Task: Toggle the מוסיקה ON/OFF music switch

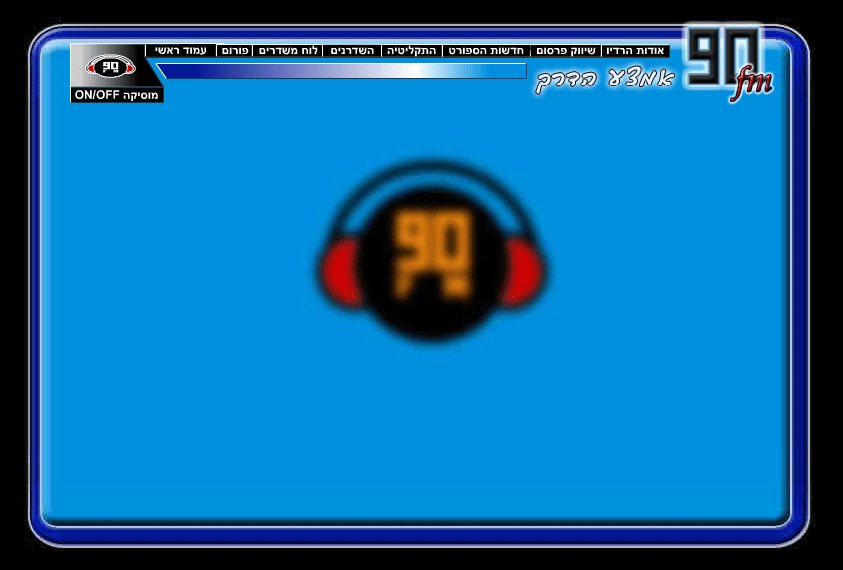Action: [117, 95]
